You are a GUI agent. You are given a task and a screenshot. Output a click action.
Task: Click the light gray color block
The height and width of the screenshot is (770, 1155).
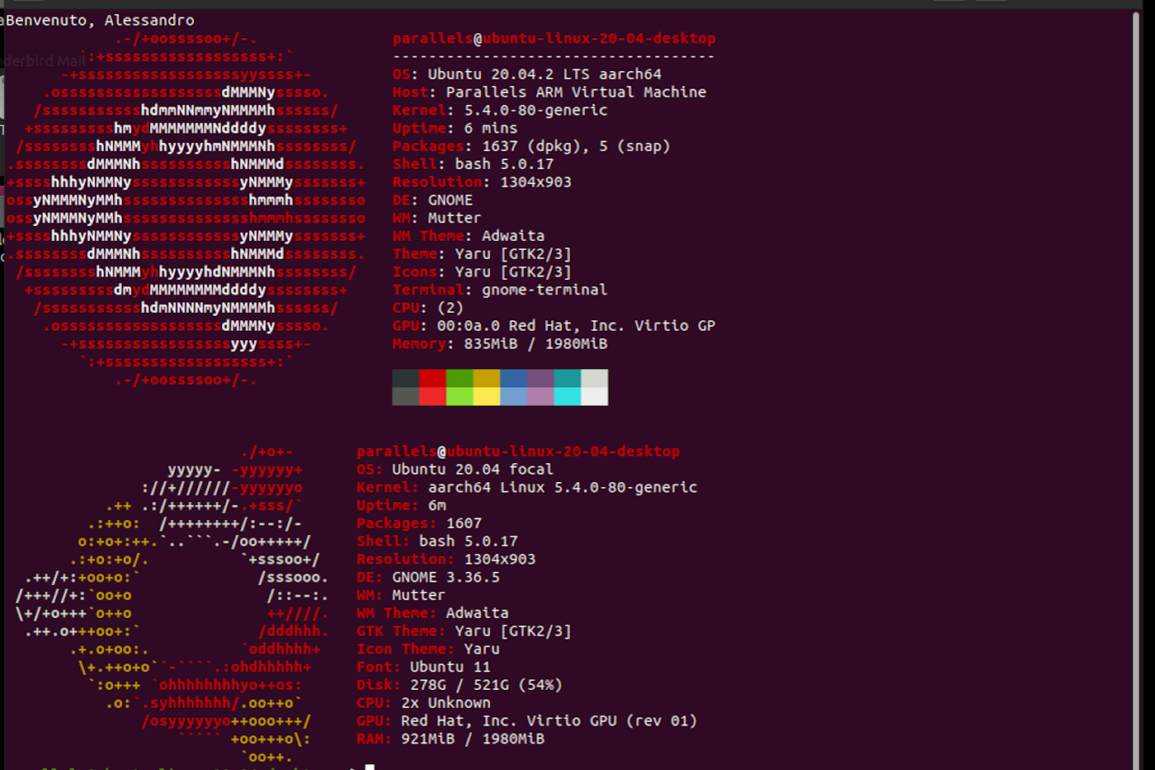[594, 378]
